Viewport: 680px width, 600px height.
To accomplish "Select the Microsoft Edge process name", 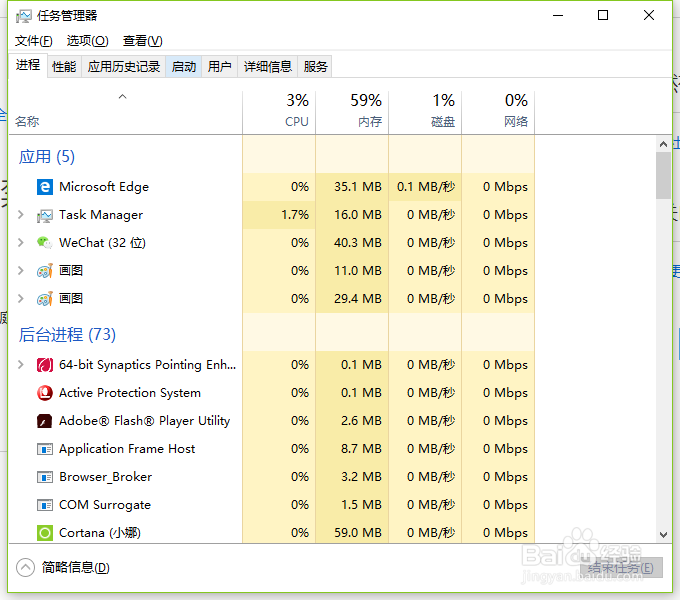I will pos(104,187).
